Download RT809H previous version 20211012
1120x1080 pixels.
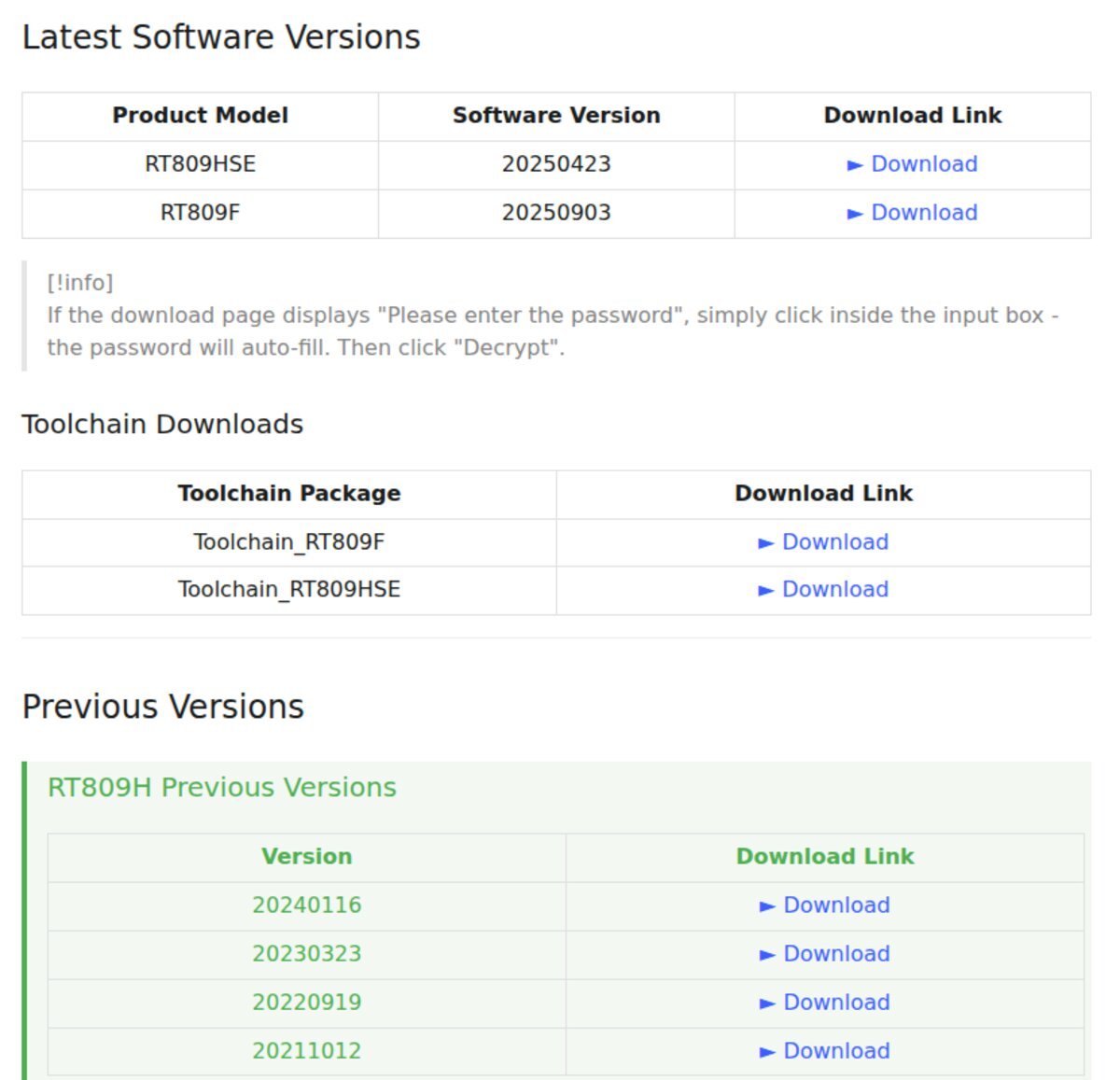pos(825,1051)
